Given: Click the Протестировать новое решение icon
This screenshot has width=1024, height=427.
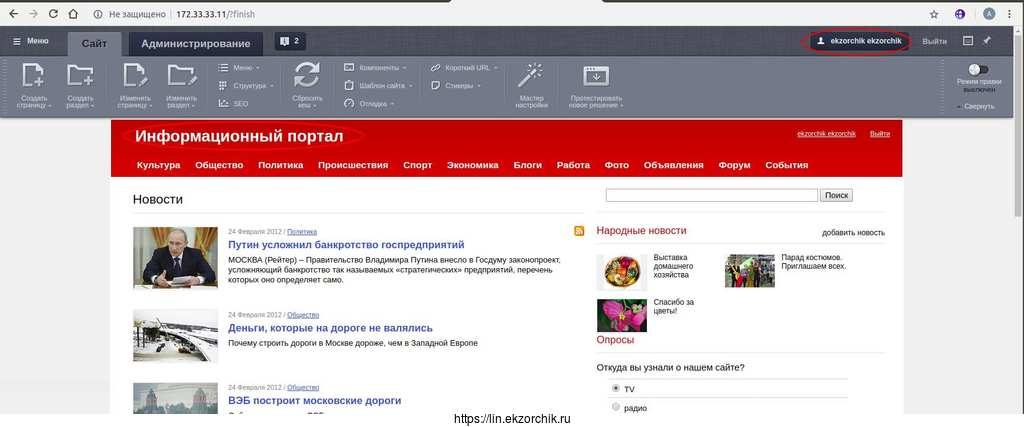Looking at the screenshot, I should click(x=596, y=76).
